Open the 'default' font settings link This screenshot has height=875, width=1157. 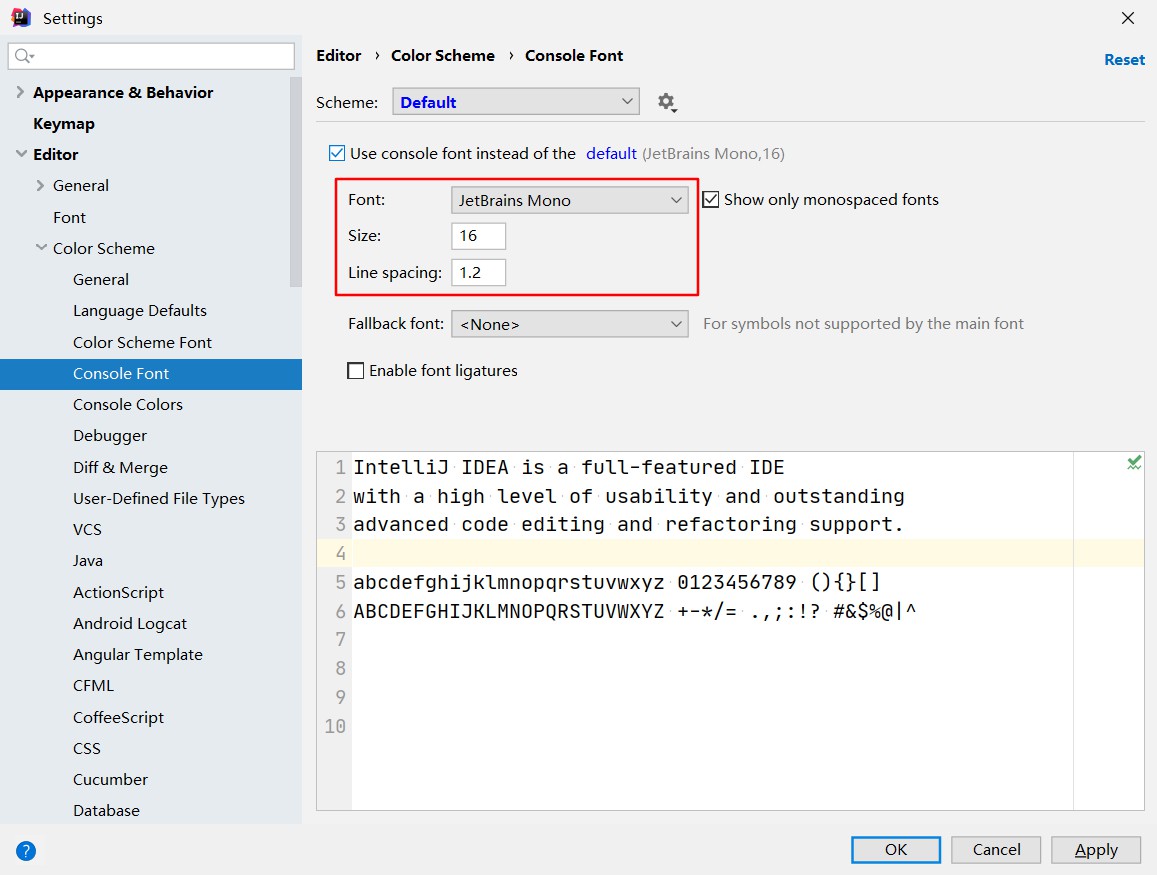(x=611, y=154)
